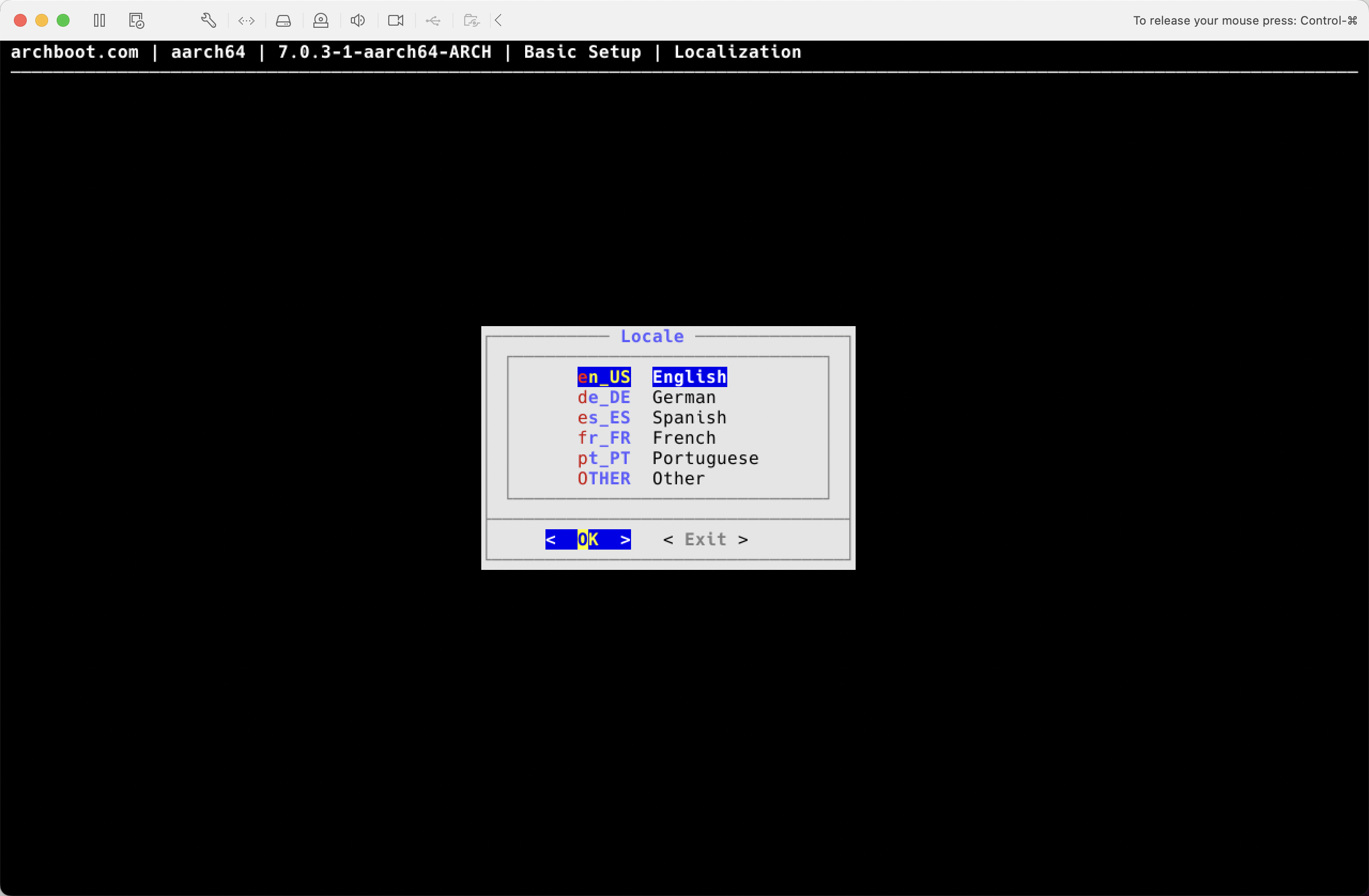Click the Exit button
This screenshot has height=896, width=1369.
click(705, 539)
